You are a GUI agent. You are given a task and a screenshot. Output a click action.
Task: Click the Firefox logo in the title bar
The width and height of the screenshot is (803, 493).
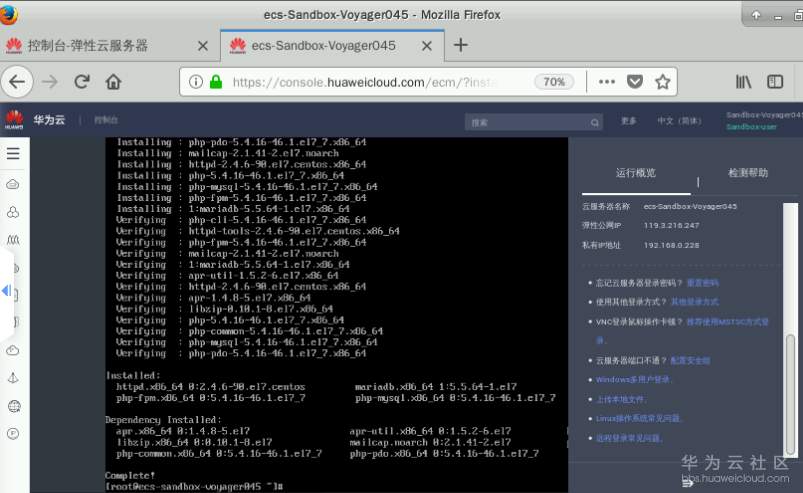click(x=9, y=15)
